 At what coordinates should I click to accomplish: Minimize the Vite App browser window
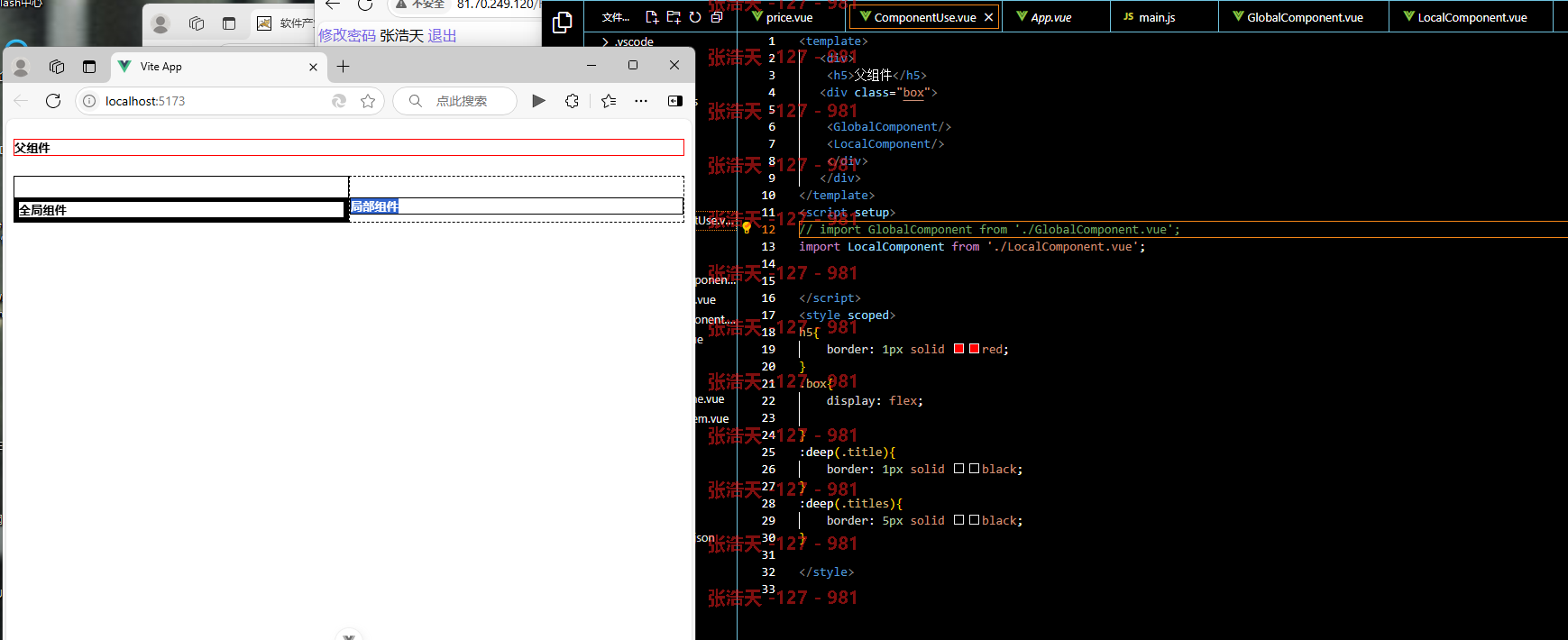click(x=591, y=65)
